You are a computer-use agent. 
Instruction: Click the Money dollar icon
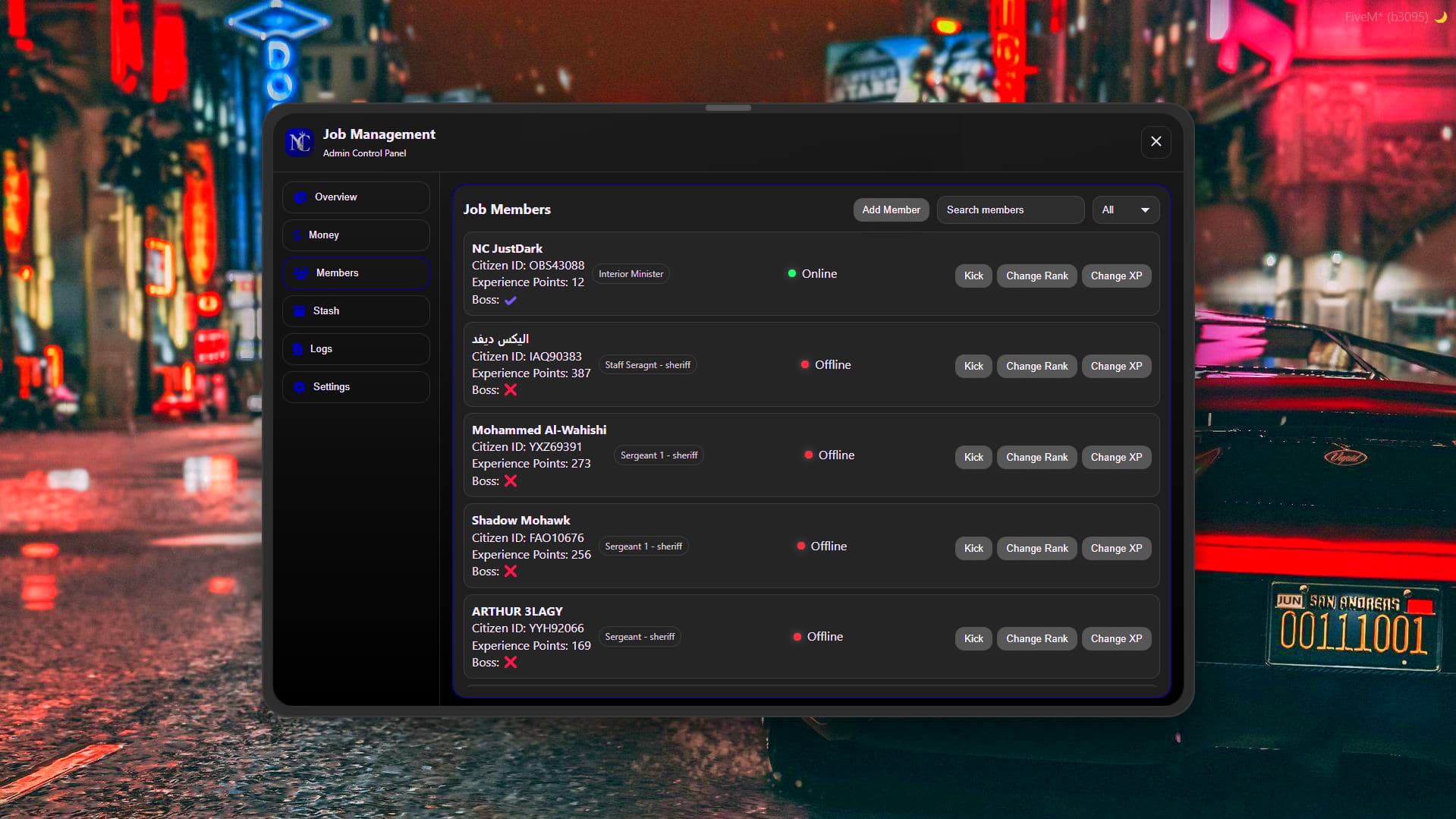tap(297, 235)
